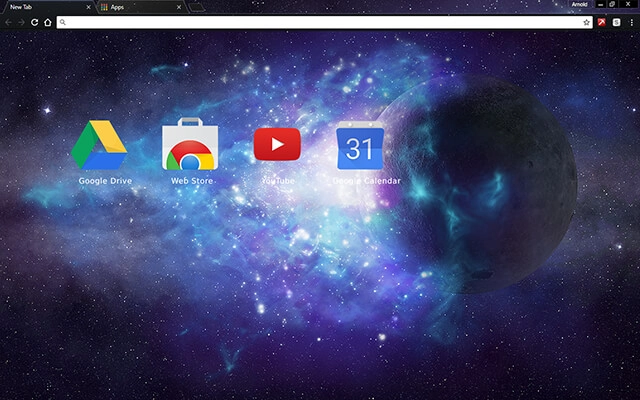Minimize the Chrome window
This screenshot has width=640, height=400.
(600, 4)
